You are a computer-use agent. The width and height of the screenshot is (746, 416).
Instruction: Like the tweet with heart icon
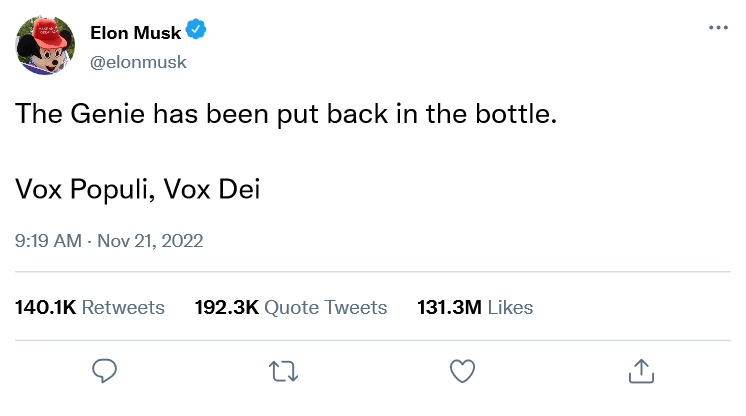(461, 370)
